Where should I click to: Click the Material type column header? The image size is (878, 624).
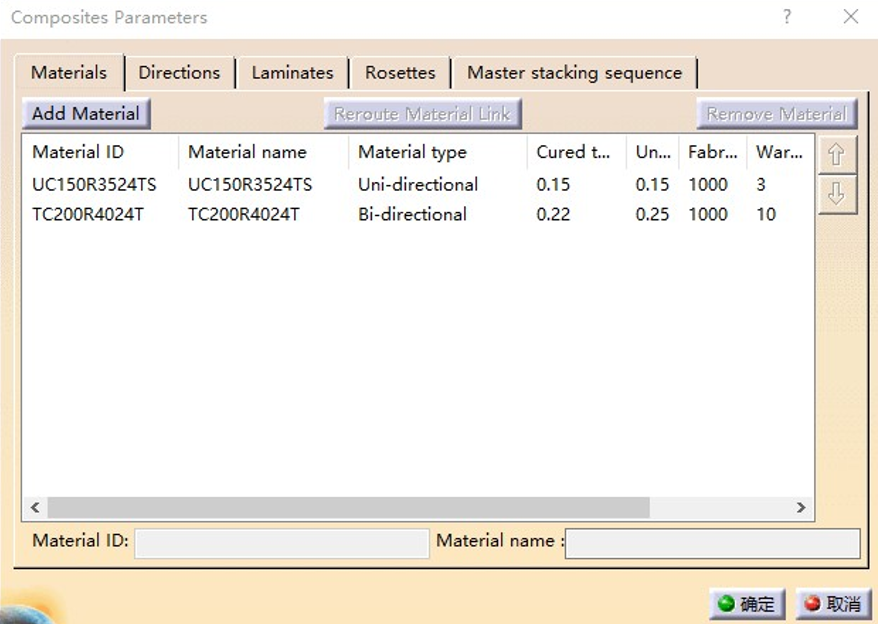click(x=438, y=152)
